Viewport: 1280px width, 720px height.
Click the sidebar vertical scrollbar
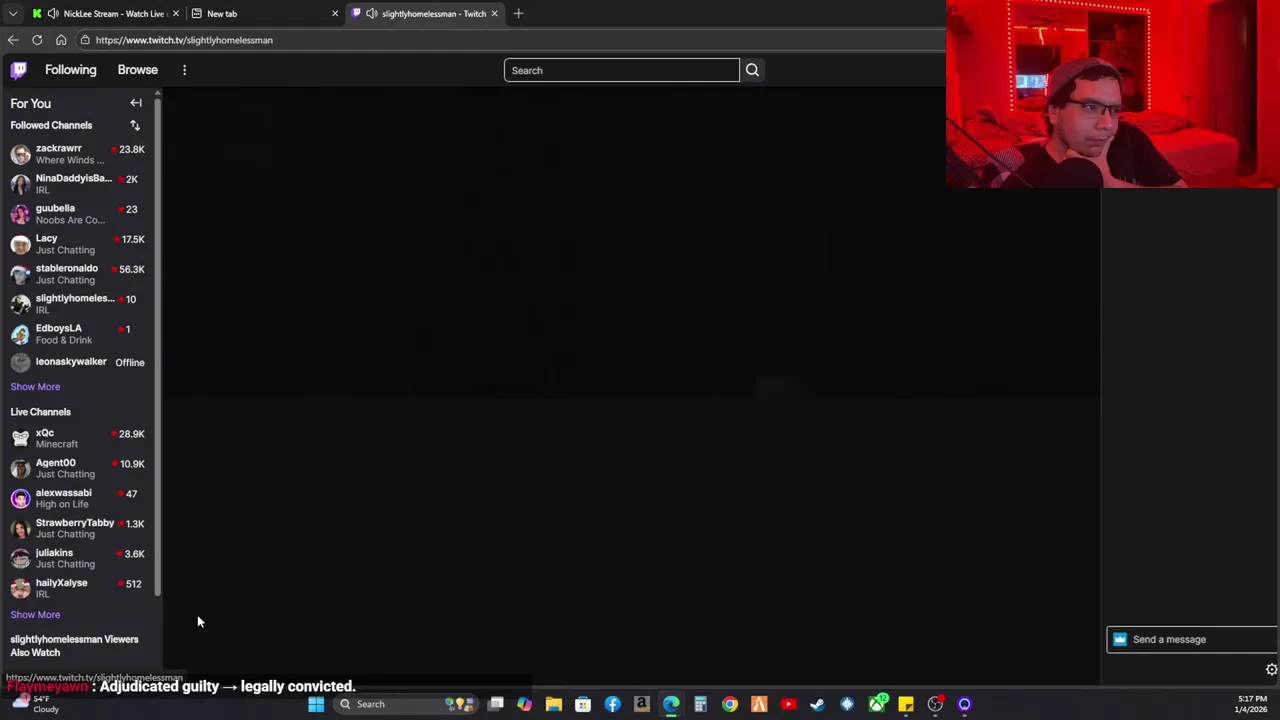(x=157, y=345)
